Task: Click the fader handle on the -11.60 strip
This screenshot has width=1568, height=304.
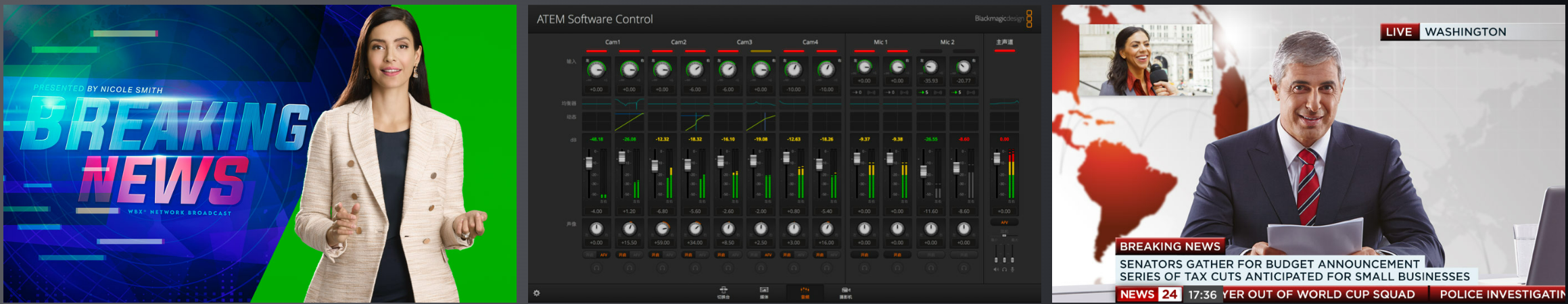Action: click(924, 171)
